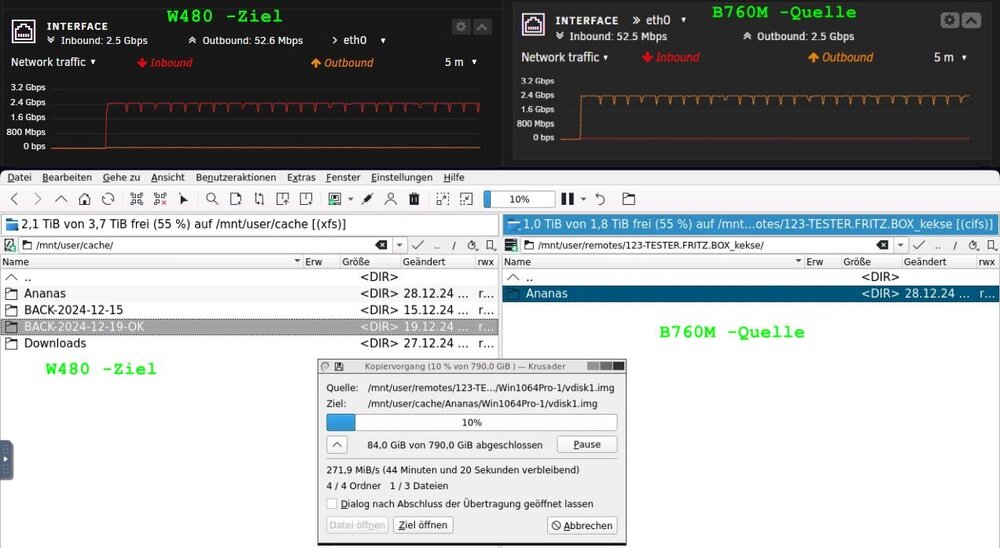Open the select group icon
The image size is (1000, 548).
click(136, 199)
